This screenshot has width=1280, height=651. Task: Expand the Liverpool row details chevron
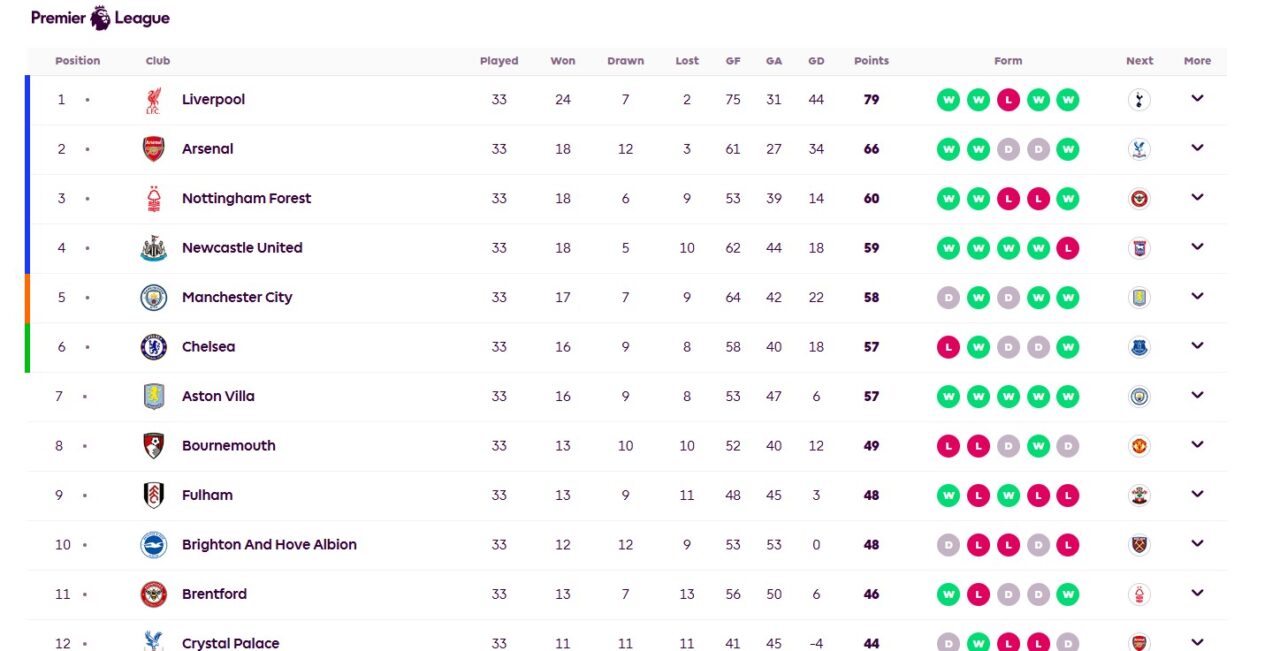(1197, 99)
